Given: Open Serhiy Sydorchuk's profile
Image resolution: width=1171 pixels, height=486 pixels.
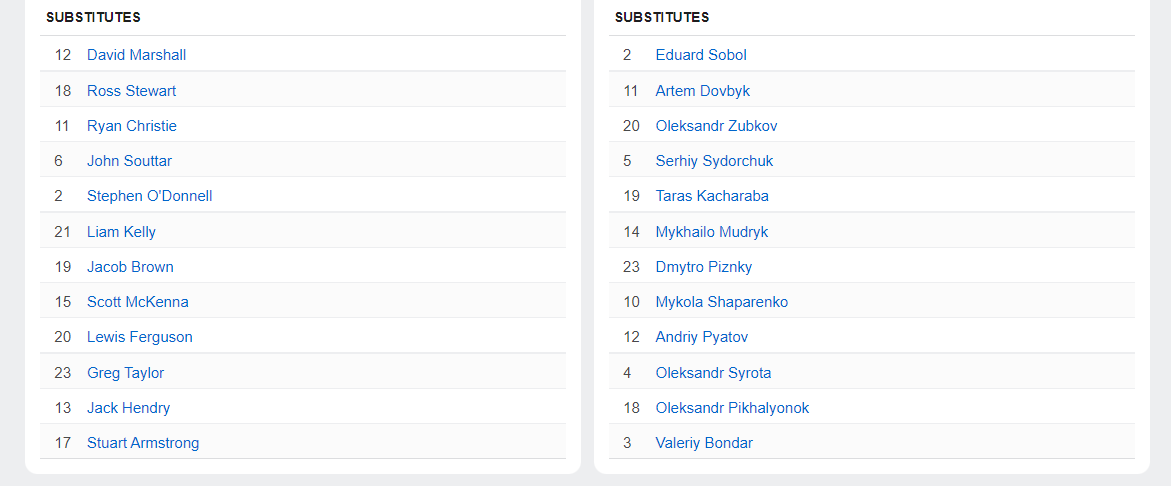Looking at the screenshot, I should click(715, 161).
